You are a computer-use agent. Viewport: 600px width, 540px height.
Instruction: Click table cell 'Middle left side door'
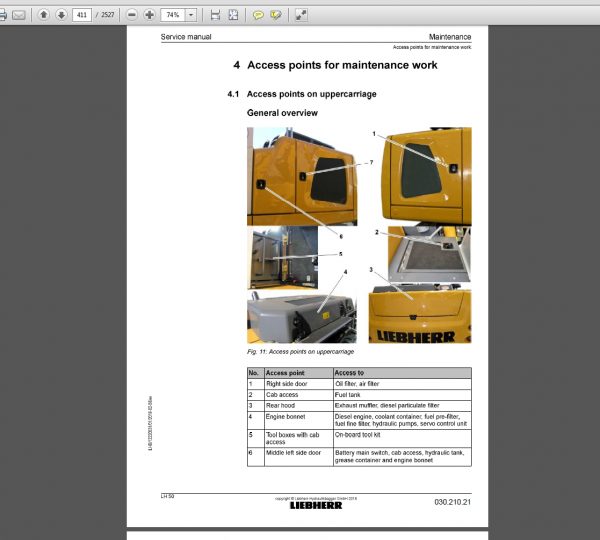click(298, 457)
